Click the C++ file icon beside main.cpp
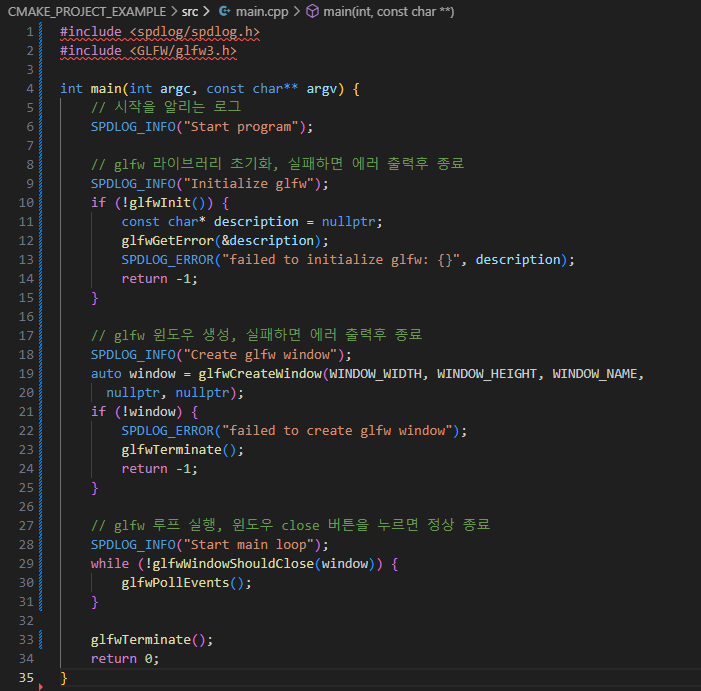701x691 pixels. coord(224,12)
